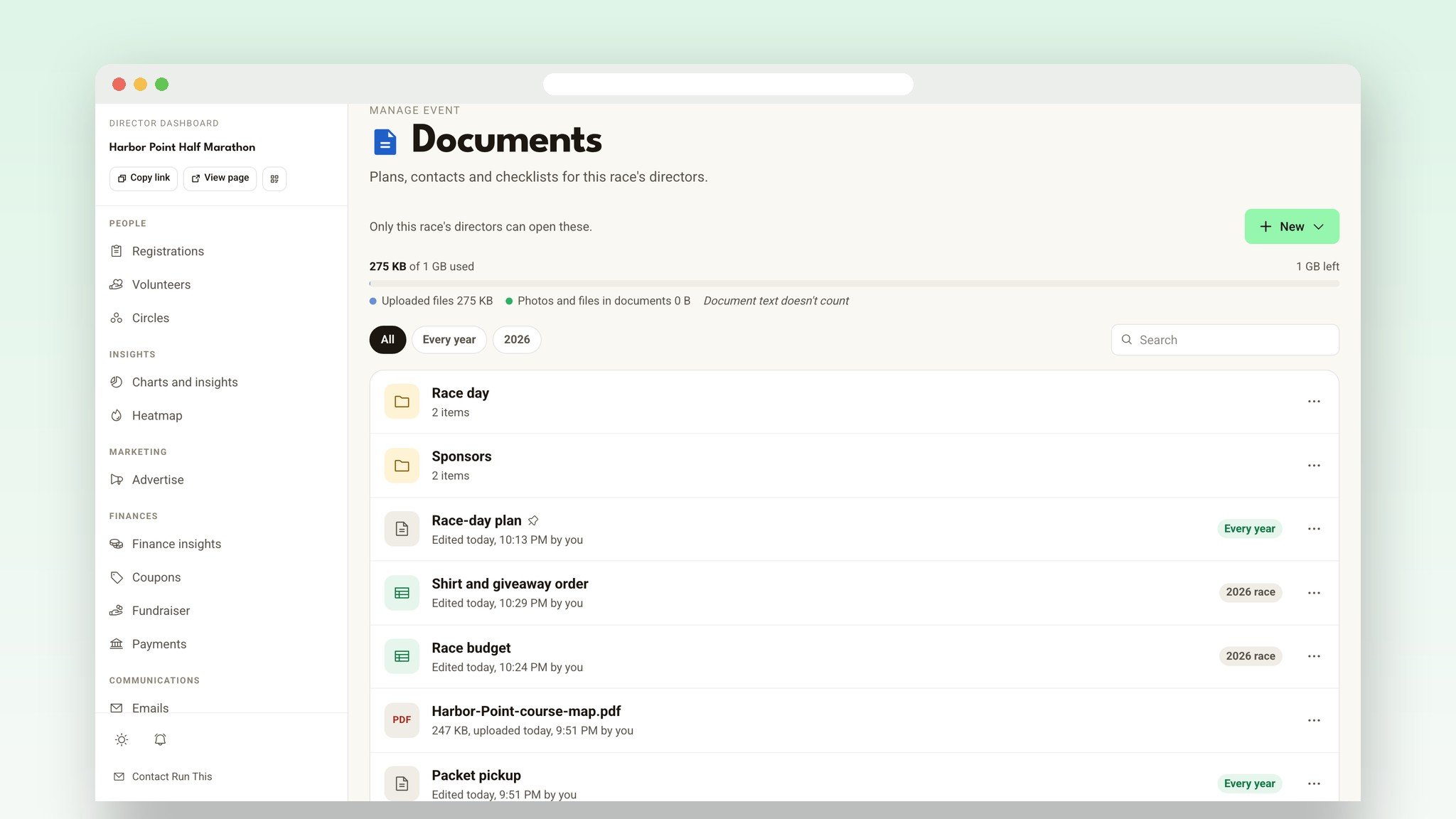Image resolution: width=1456 pixels, height=819 pixels.
Task: Filter documents by 2026
Action: coord(517,340)
